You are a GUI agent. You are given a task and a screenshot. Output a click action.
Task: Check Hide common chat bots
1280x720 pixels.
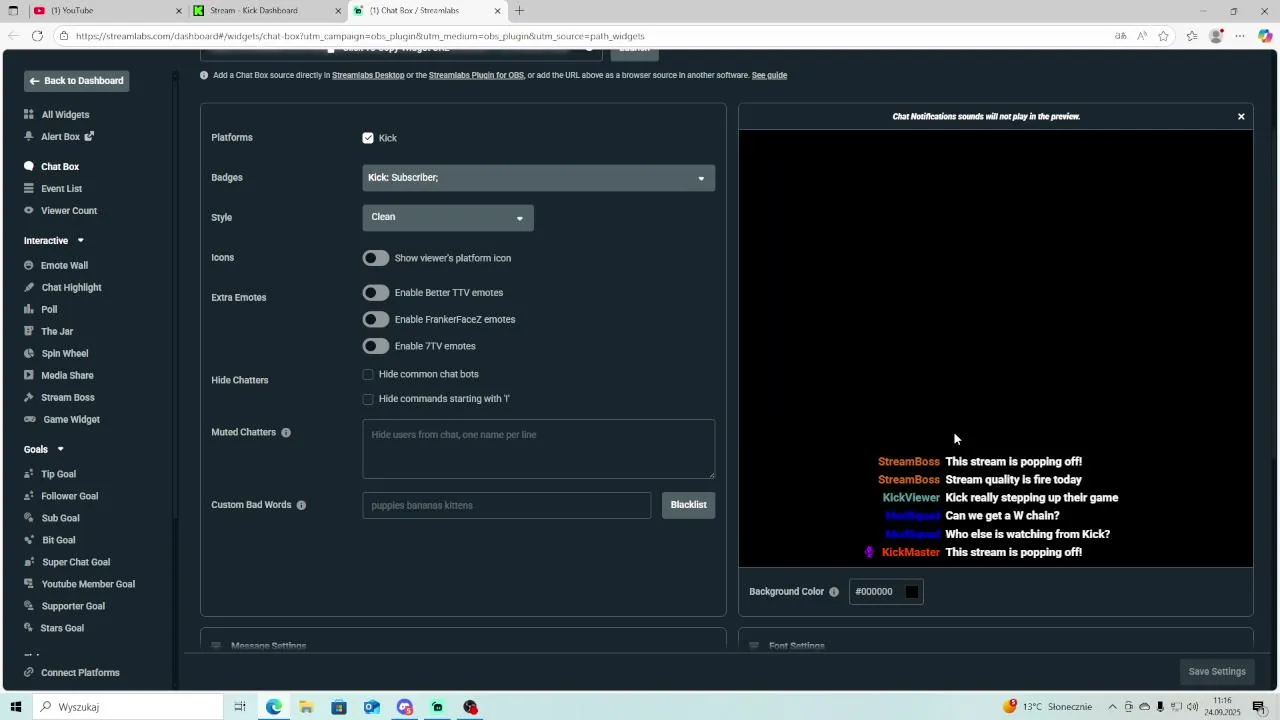(368, 375)
